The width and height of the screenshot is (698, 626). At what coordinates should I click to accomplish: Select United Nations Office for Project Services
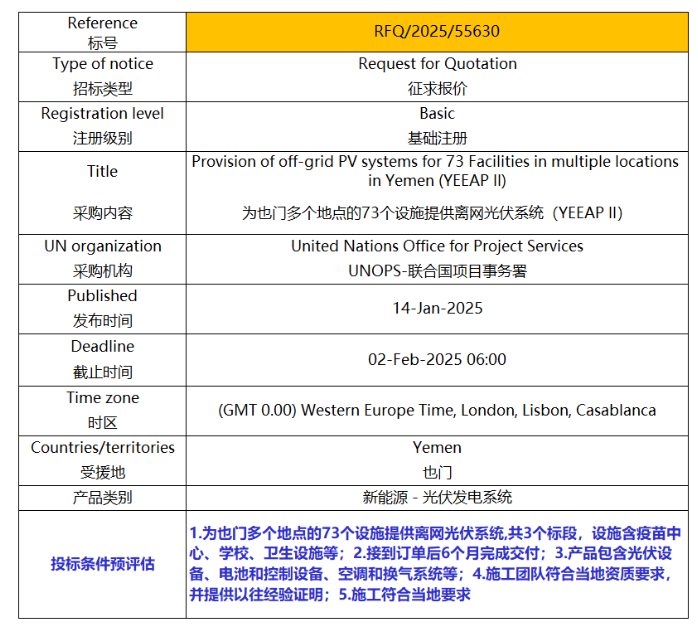tap(437, 246)
